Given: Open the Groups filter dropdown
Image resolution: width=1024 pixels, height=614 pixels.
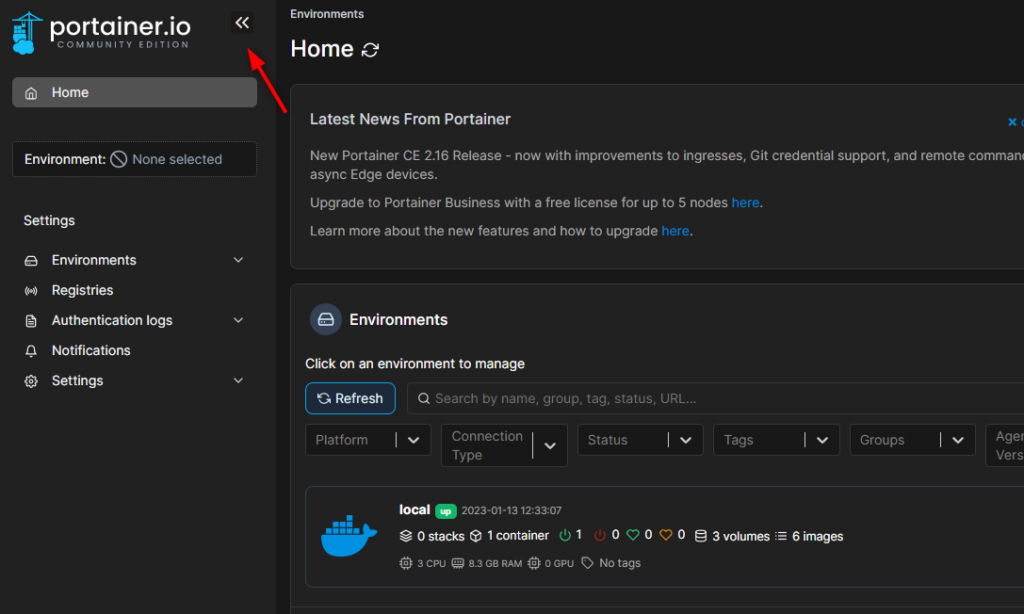Looking at the screenshot, I should click(912, 440).
